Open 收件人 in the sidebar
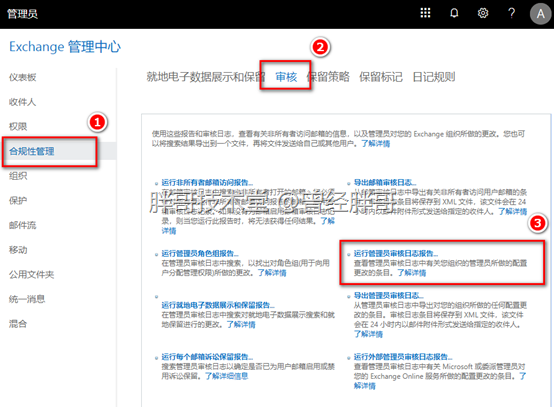The height and width of the screenshot is (407, 554). (23, 102)
